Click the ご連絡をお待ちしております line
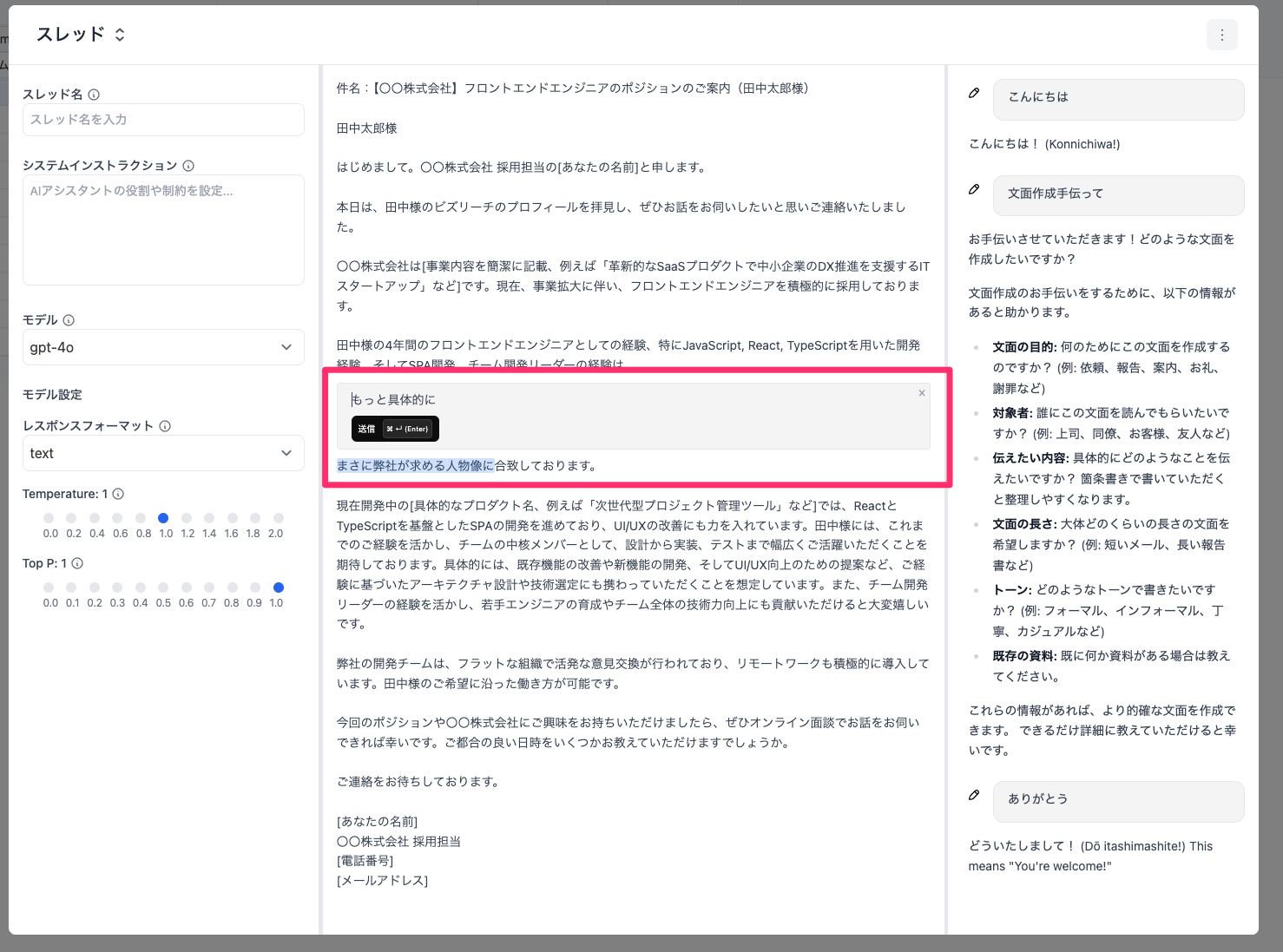 [x=419, y=782]
